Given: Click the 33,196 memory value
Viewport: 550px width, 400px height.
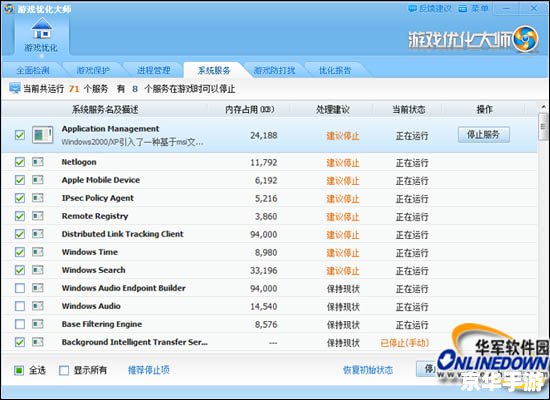Looking at the screenshot, I should tap(264, 271).
